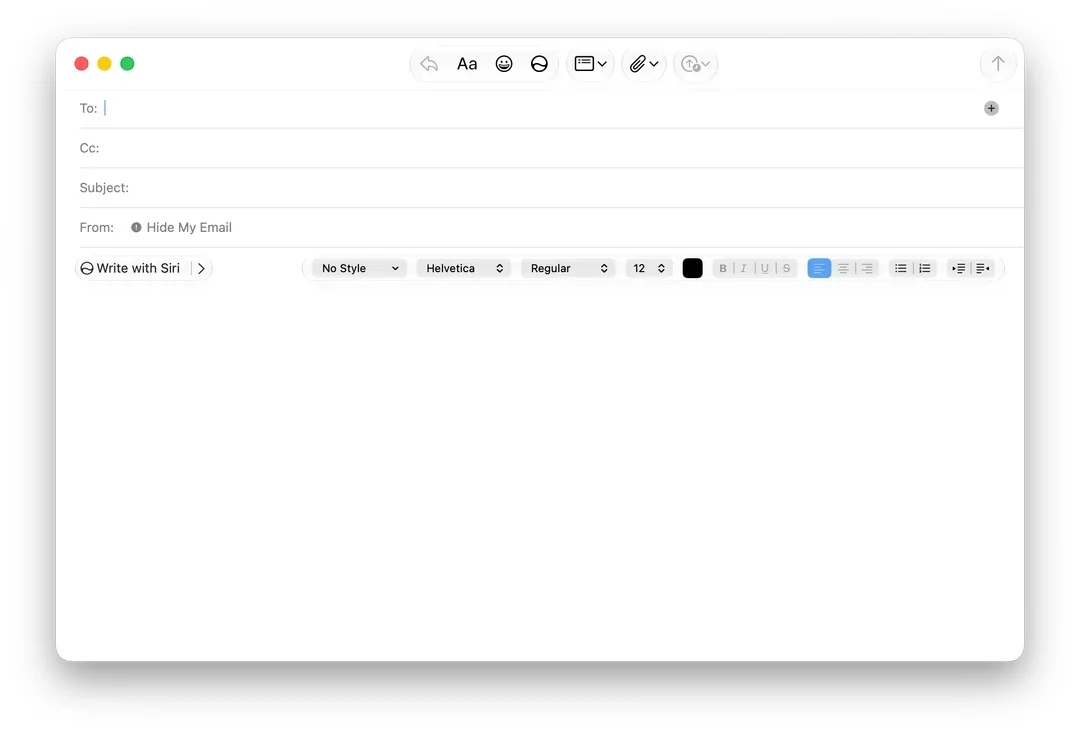Open the black text color swatch
Image resolution: width=1080 pixels, height=735 pixels.
692,269
